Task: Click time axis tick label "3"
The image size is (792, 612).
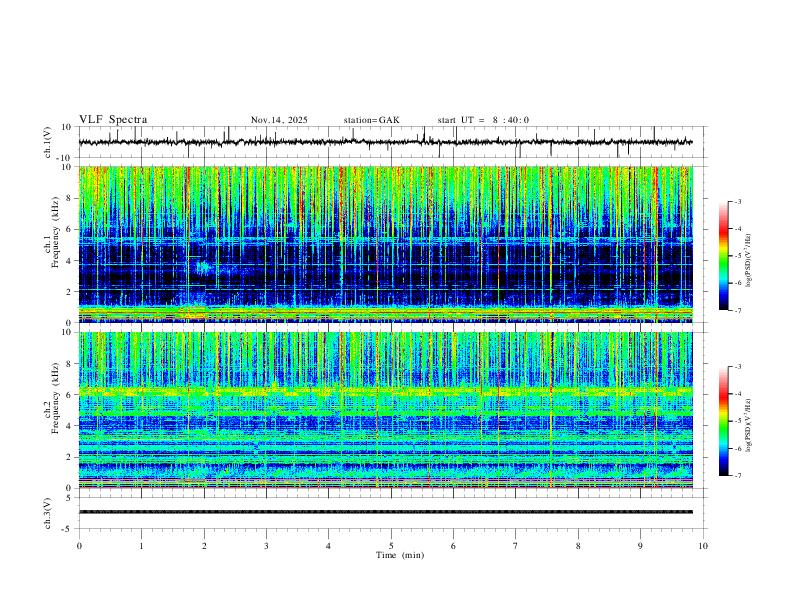Action: pos(266,546)
